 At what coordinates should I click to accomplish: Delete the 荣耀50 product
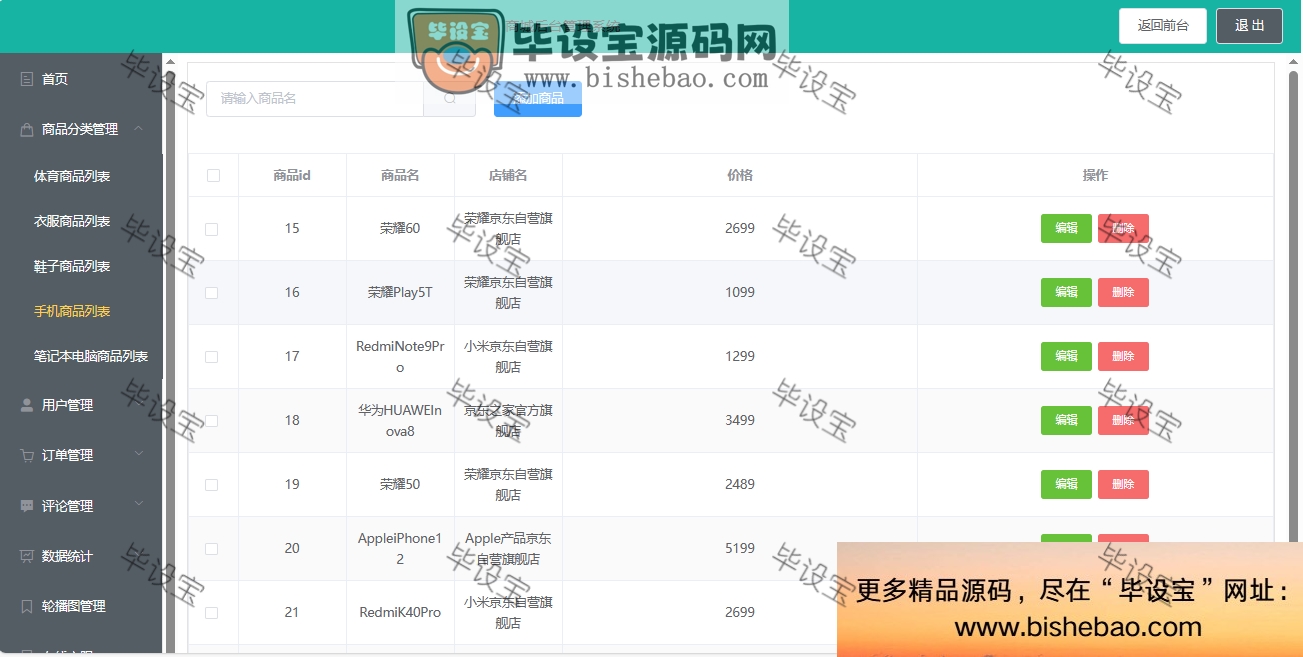pos(1123,485)
